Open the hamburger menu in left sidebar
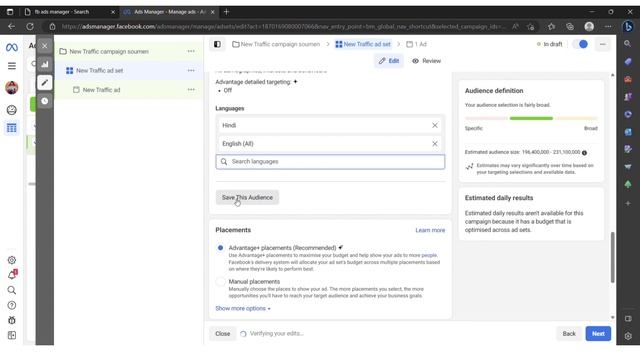The image size is (640, 360). click(12, 66)
